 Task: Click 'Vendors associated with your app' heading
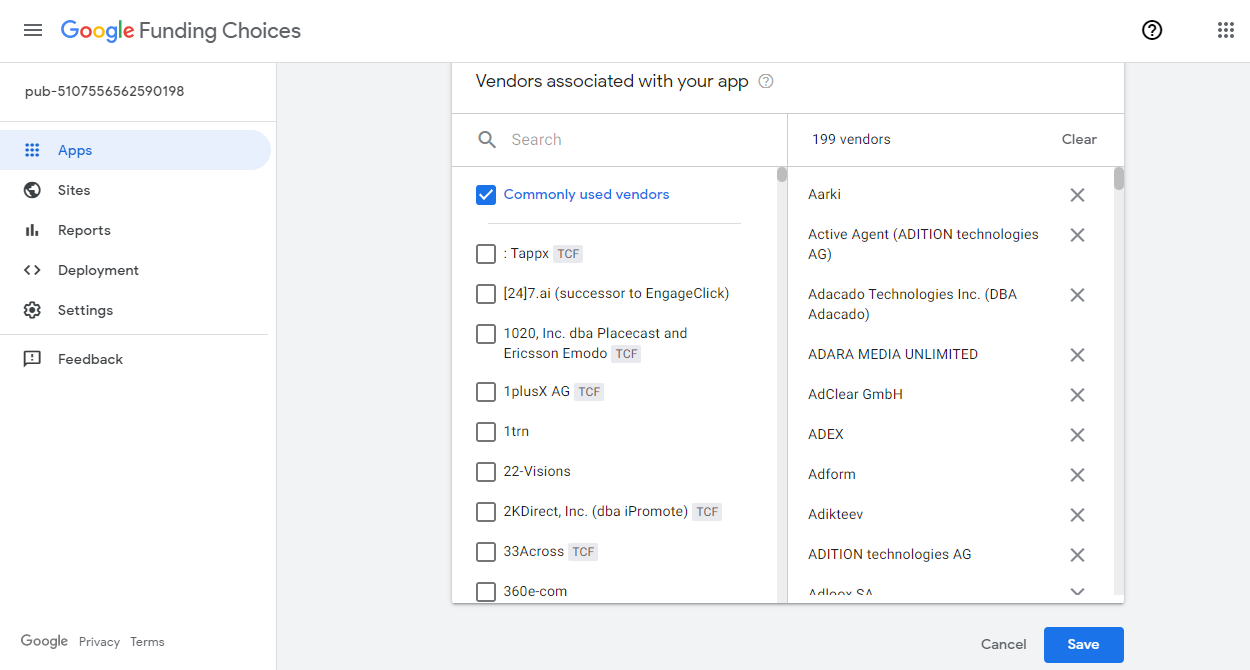coord(612,81)
